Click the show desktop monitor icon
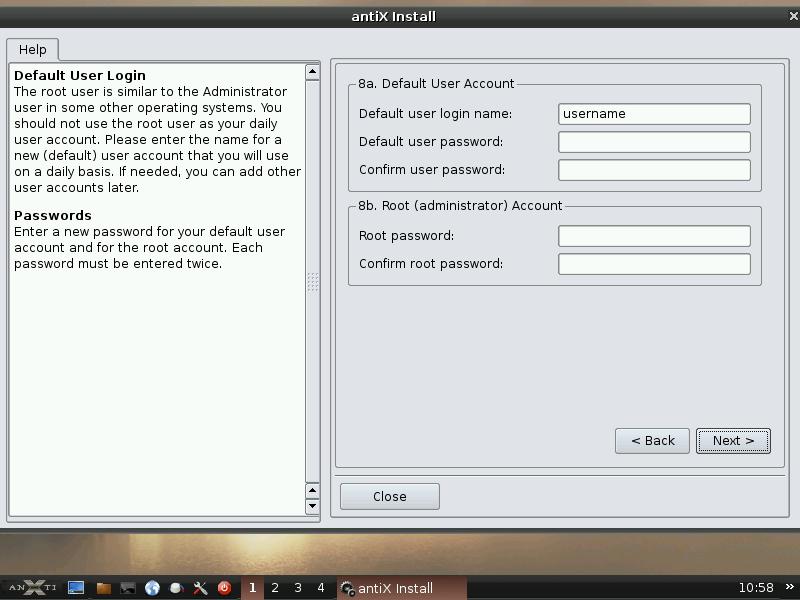The width and height of the screenshot is (800, 600). (76, 588)
